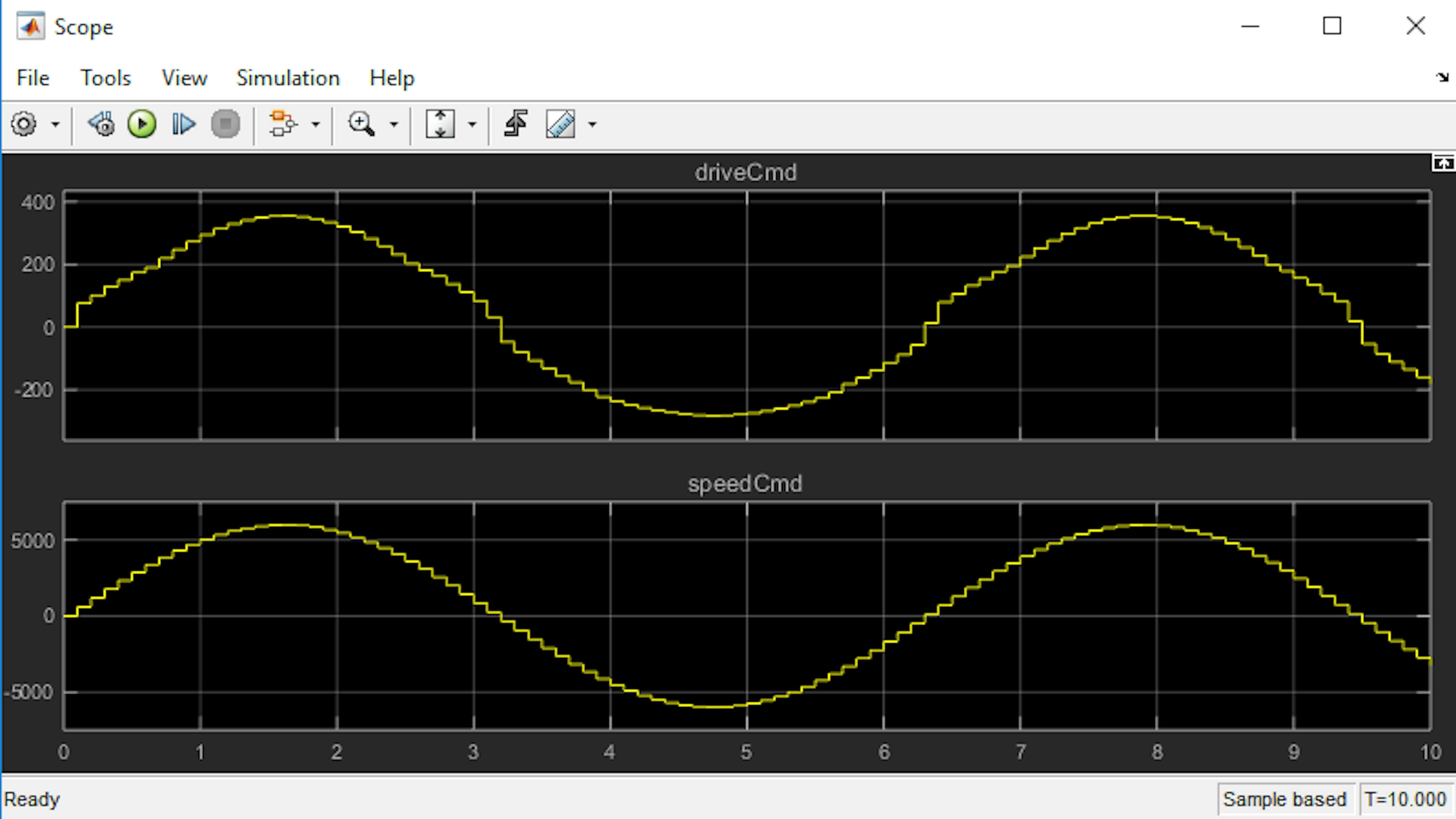Click the gray Stop simulation button
This screenshot has height=819, width=1456.
pos(225,124)
